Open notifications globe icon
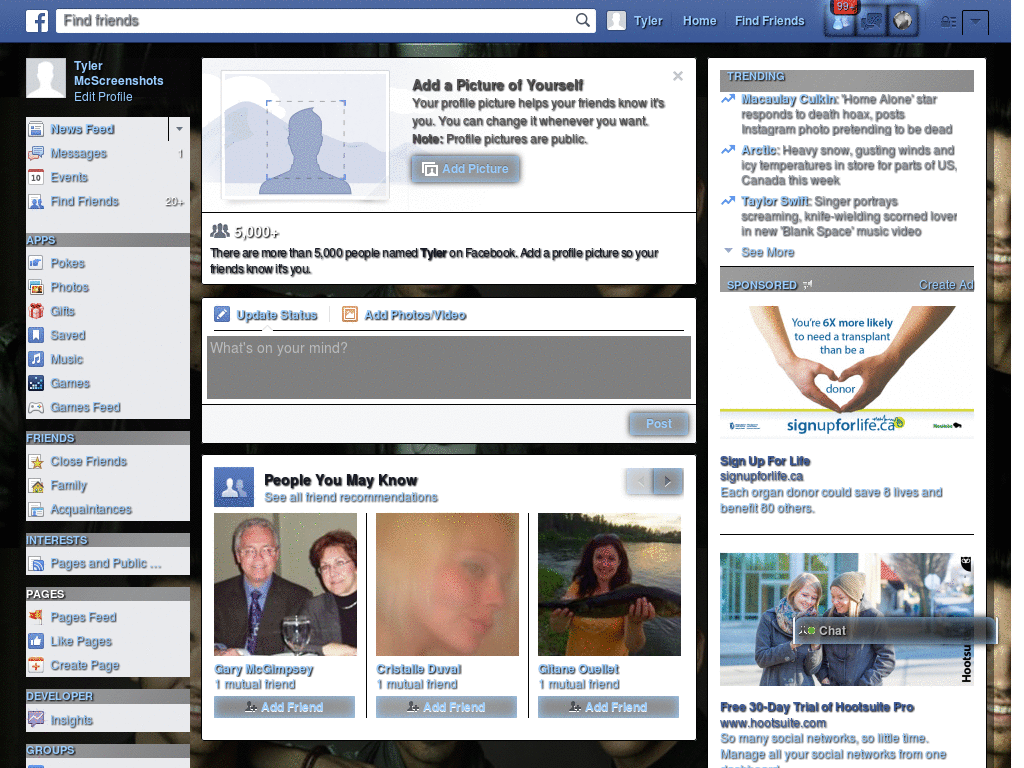Viewport: 1024px width, 768px height. pyautogui.click(x=903, y=21)
